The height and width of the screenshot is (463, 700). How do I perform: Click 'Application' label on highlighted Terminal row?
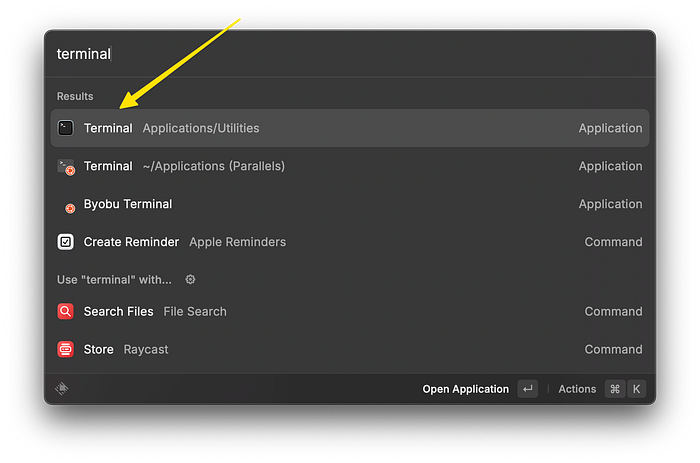[610, 128]
